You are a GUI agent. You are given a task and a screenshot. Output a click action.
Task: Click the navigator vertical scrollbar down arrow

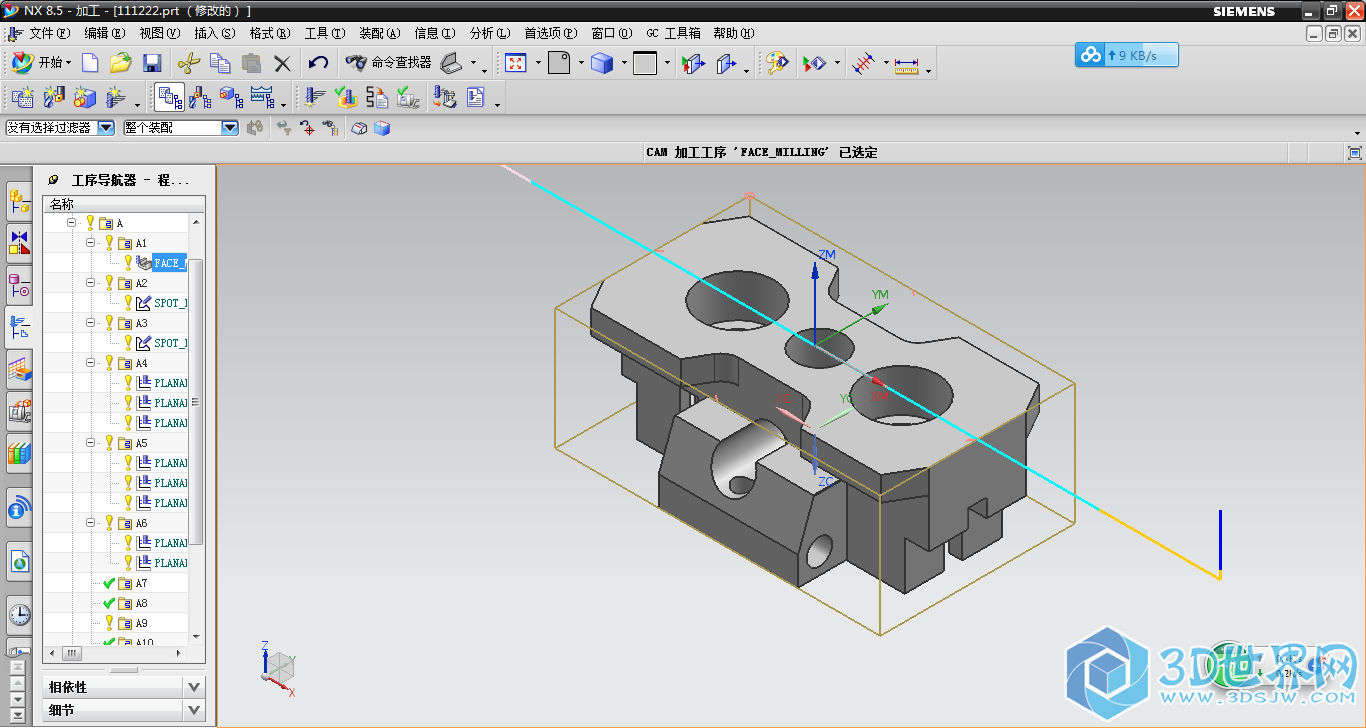pyautogui.click(x=196, y=636)
